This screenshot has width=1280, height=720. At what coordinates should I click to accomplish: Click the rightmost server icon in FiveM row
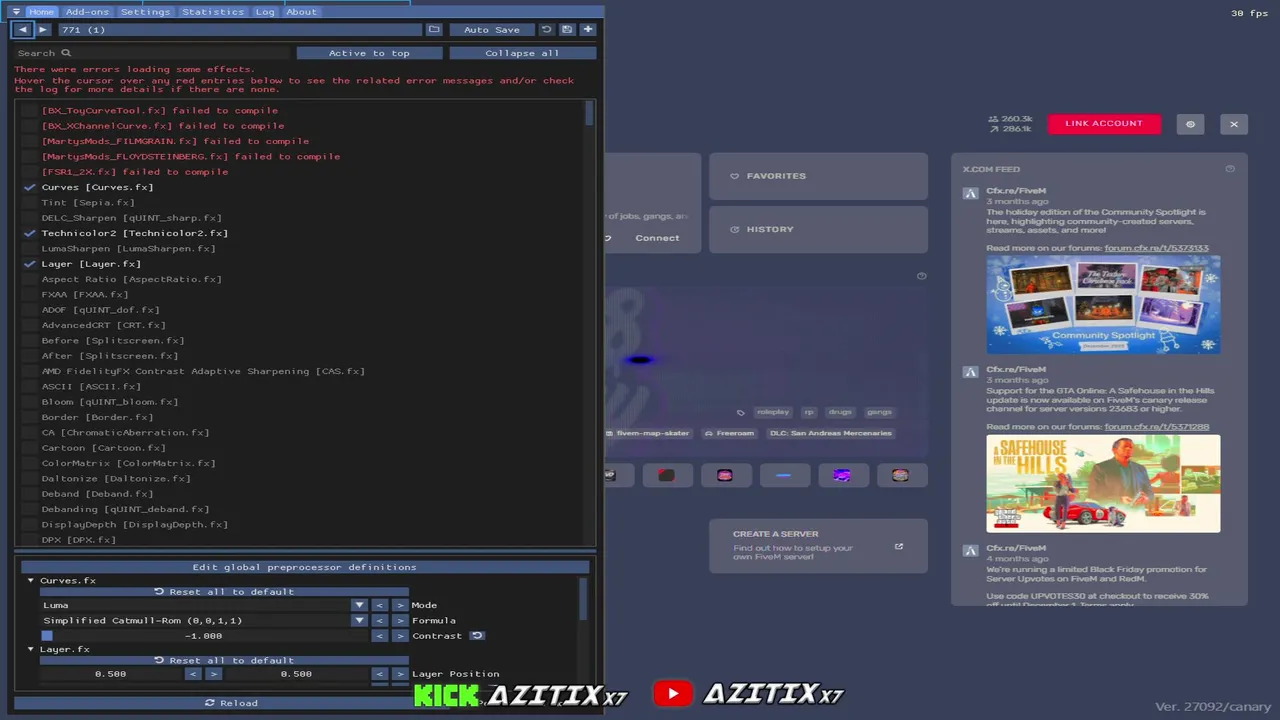click(901, 475)
